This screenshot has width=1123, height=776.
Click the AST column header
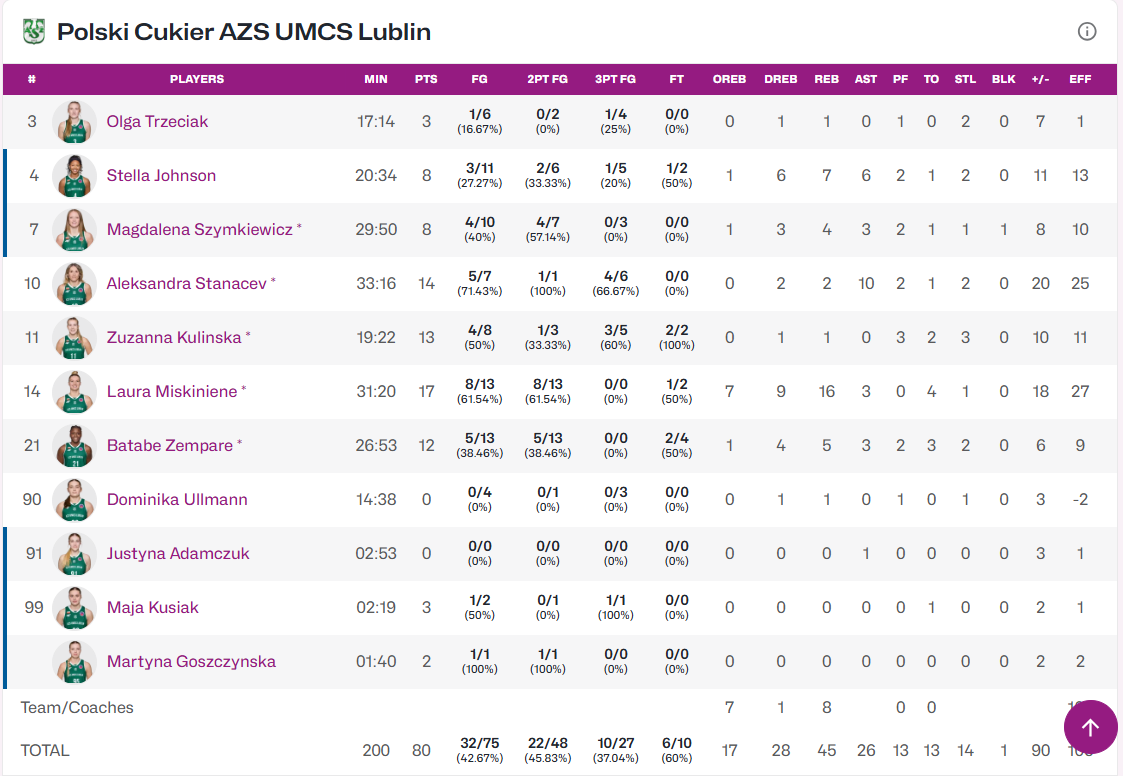(x=866, y=79)
